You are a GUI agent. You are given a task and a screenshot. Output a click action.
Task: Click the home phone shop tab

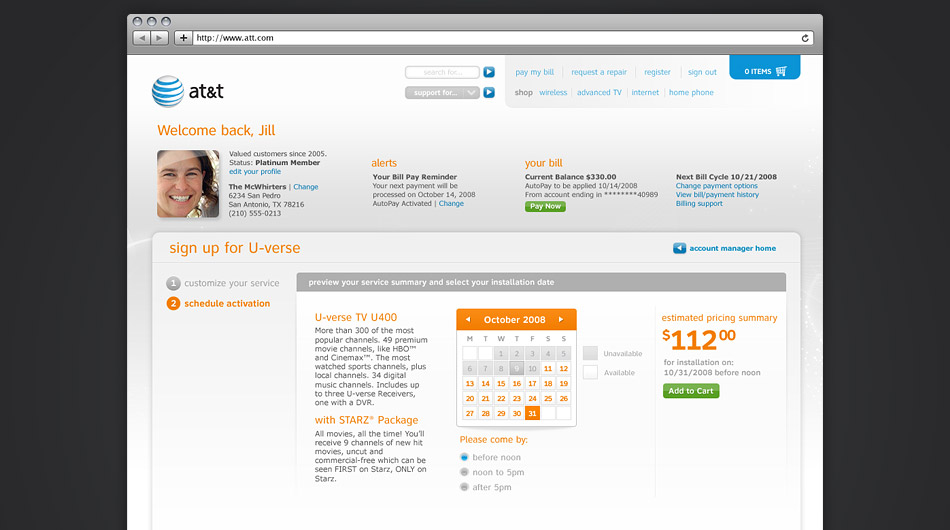691,93
